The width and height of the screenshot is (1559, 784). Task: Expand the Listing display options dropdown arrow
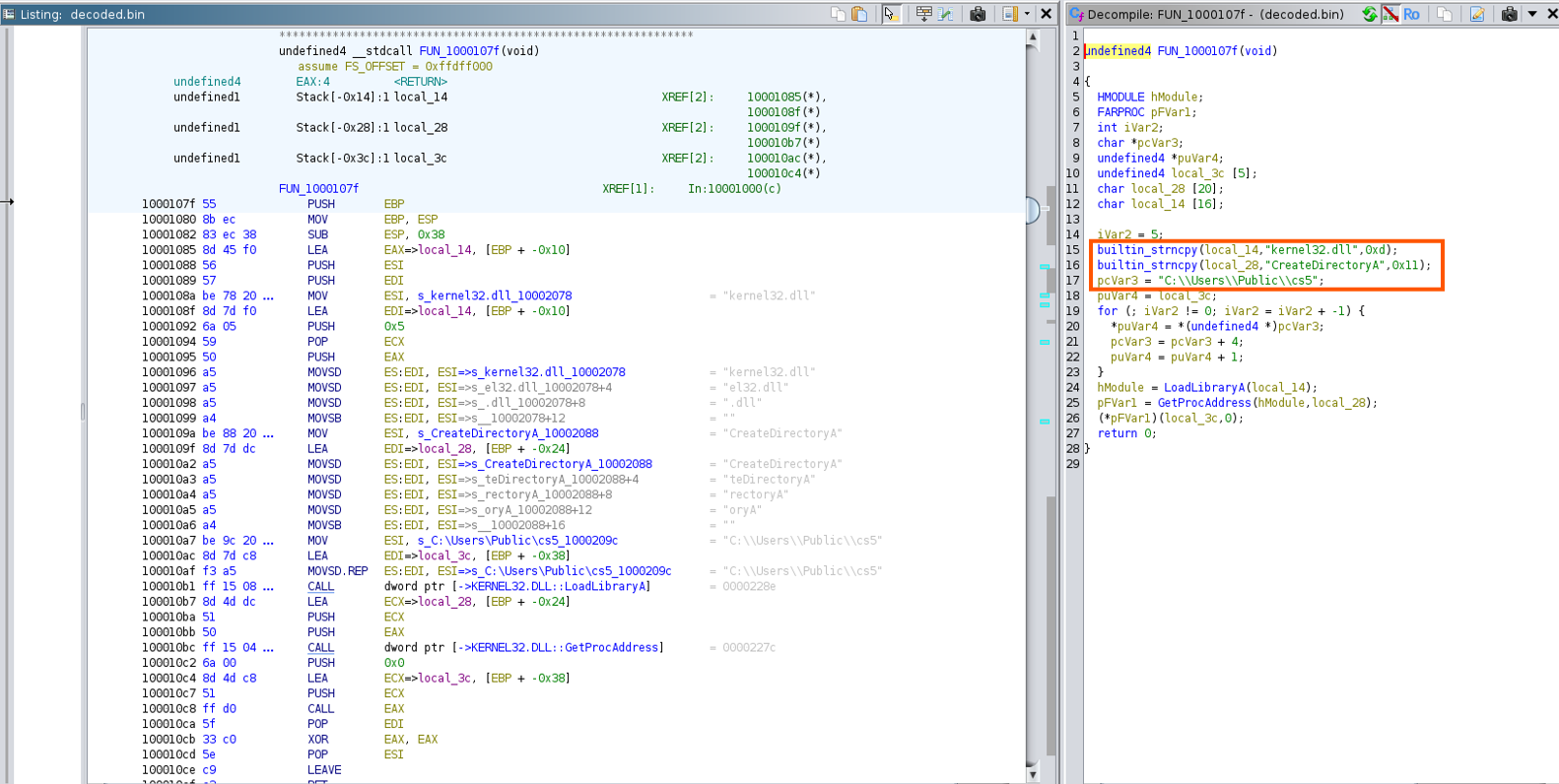tap(1027, 14)
